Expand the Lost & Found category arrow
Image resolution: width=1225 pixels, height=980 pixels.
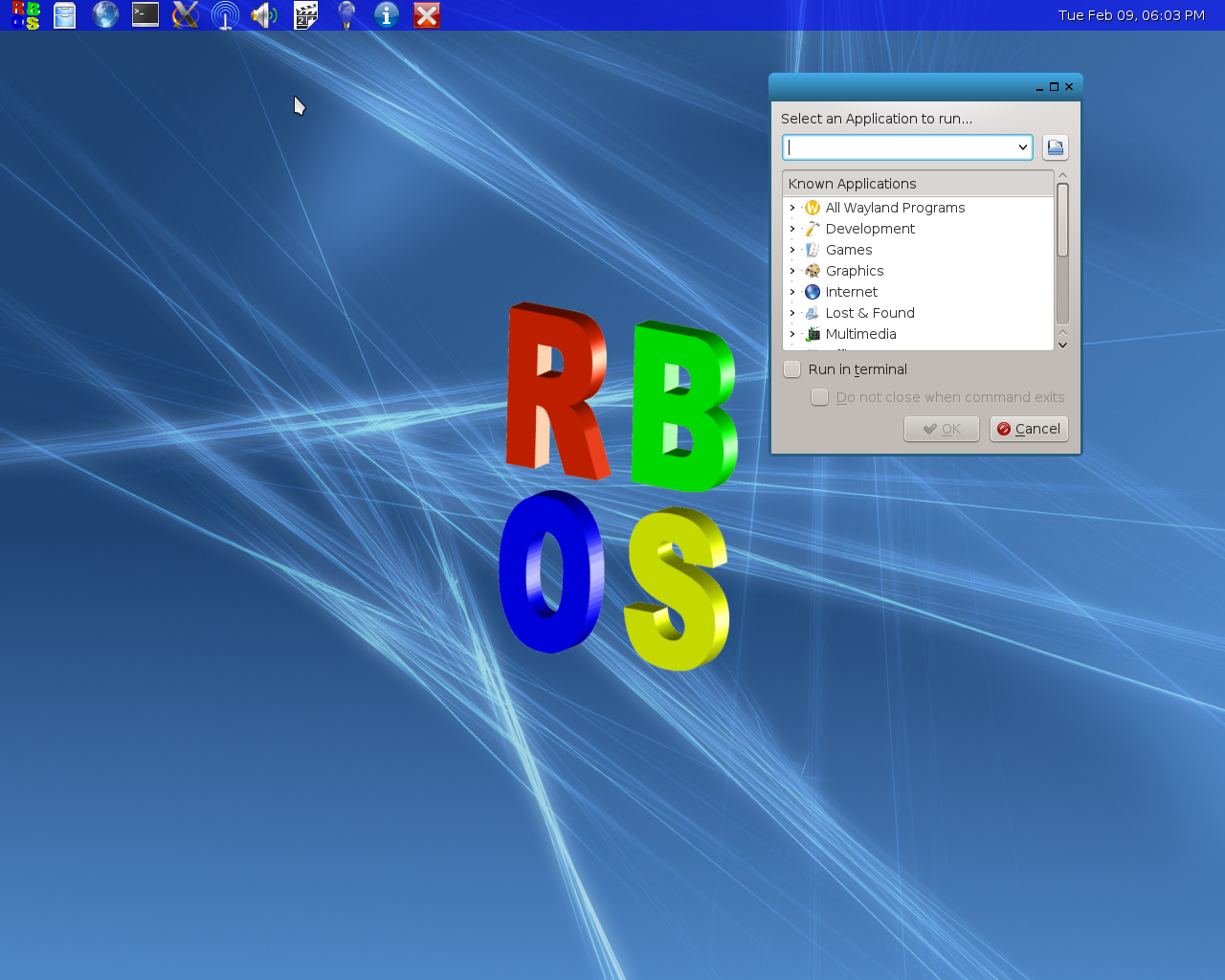pos(792,313)
